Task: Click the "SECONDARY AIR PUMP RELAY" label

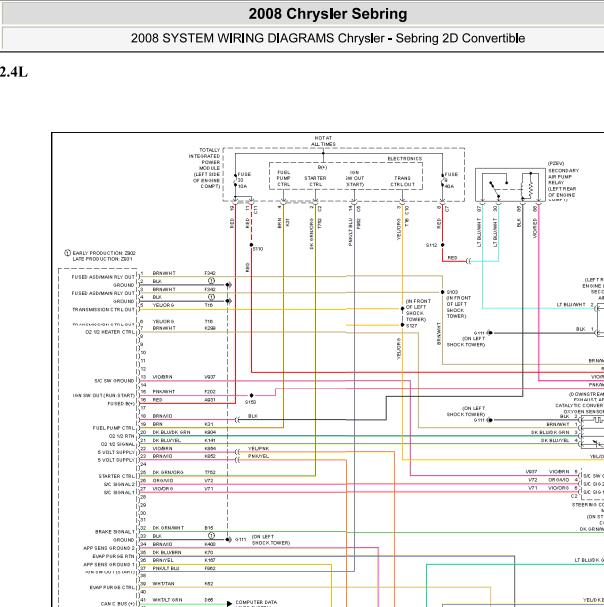Action: click(563, 183)
